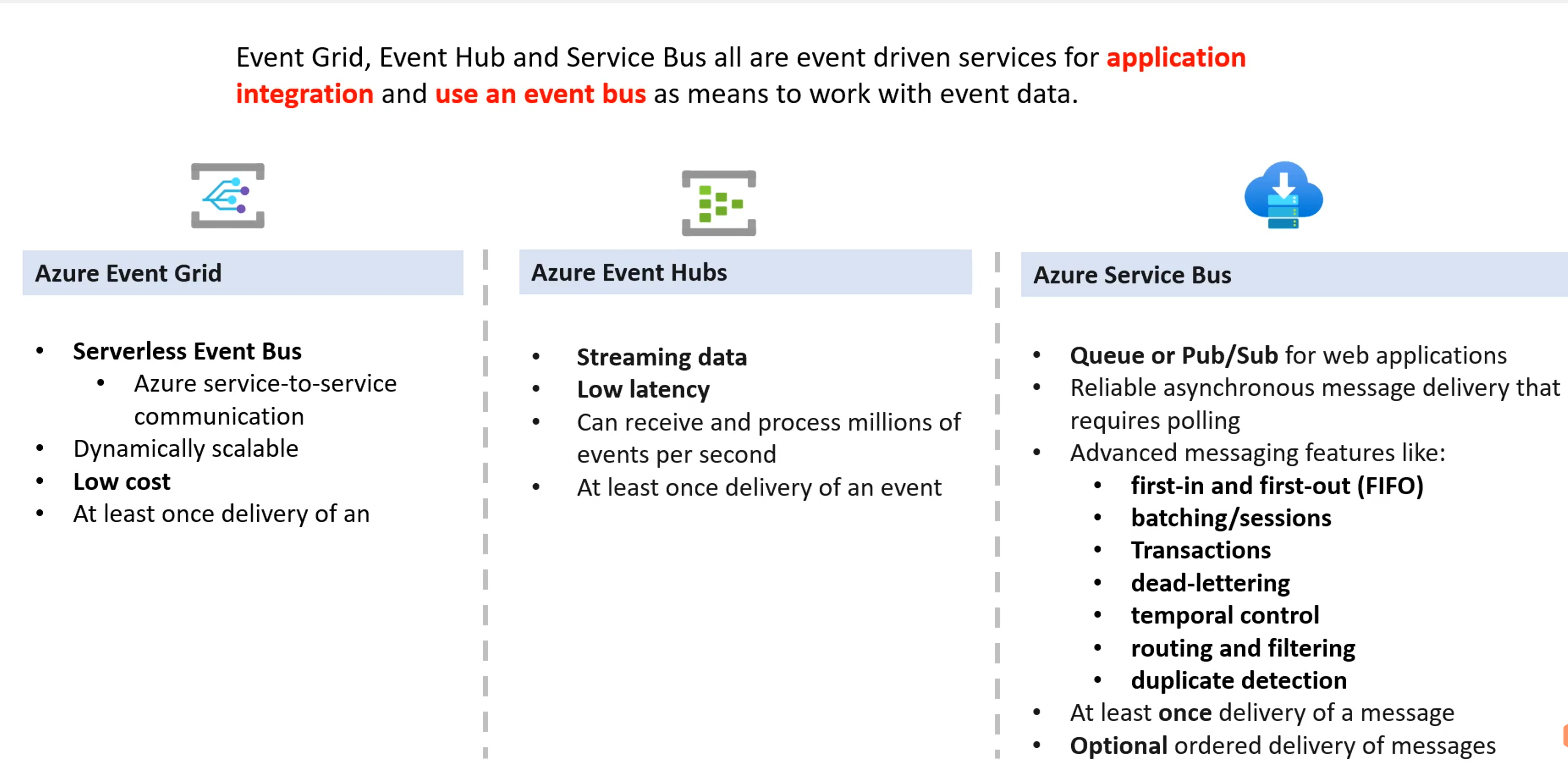Click the blue cloud Service Bus icon

point(1283,195)
